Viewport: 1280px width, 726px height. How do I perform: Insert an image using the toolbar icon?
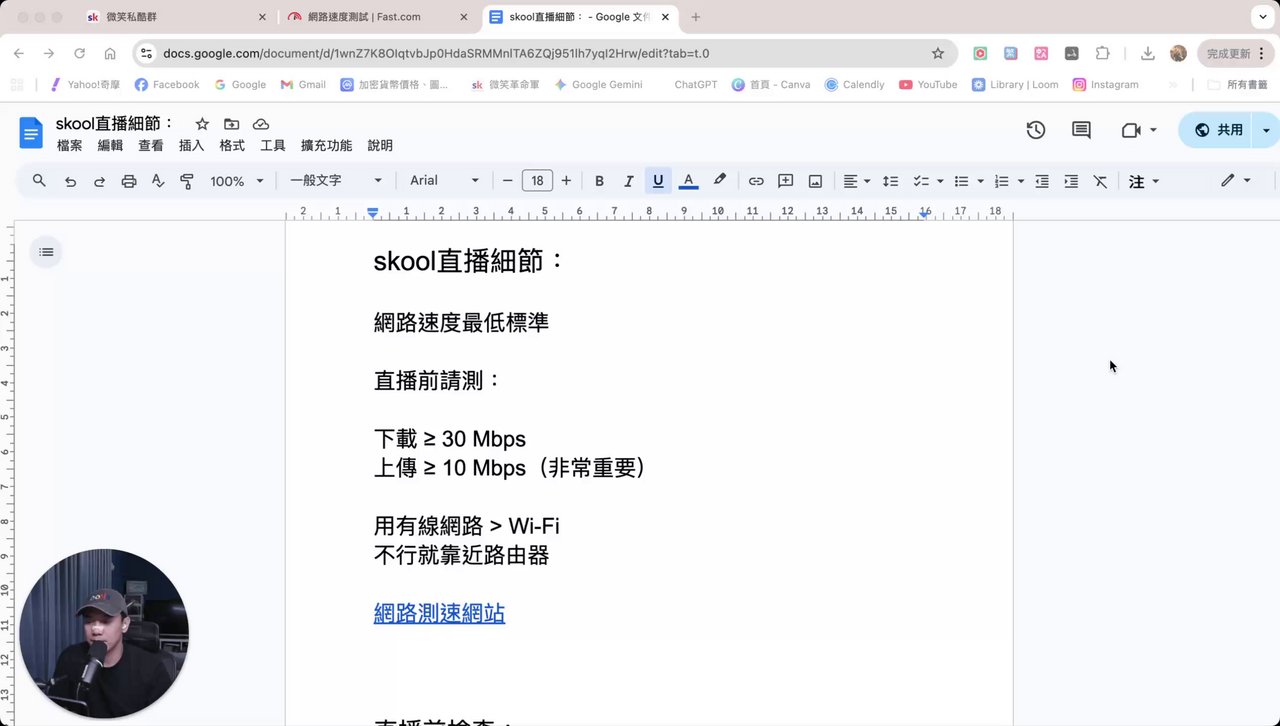(x=815, y=181)
